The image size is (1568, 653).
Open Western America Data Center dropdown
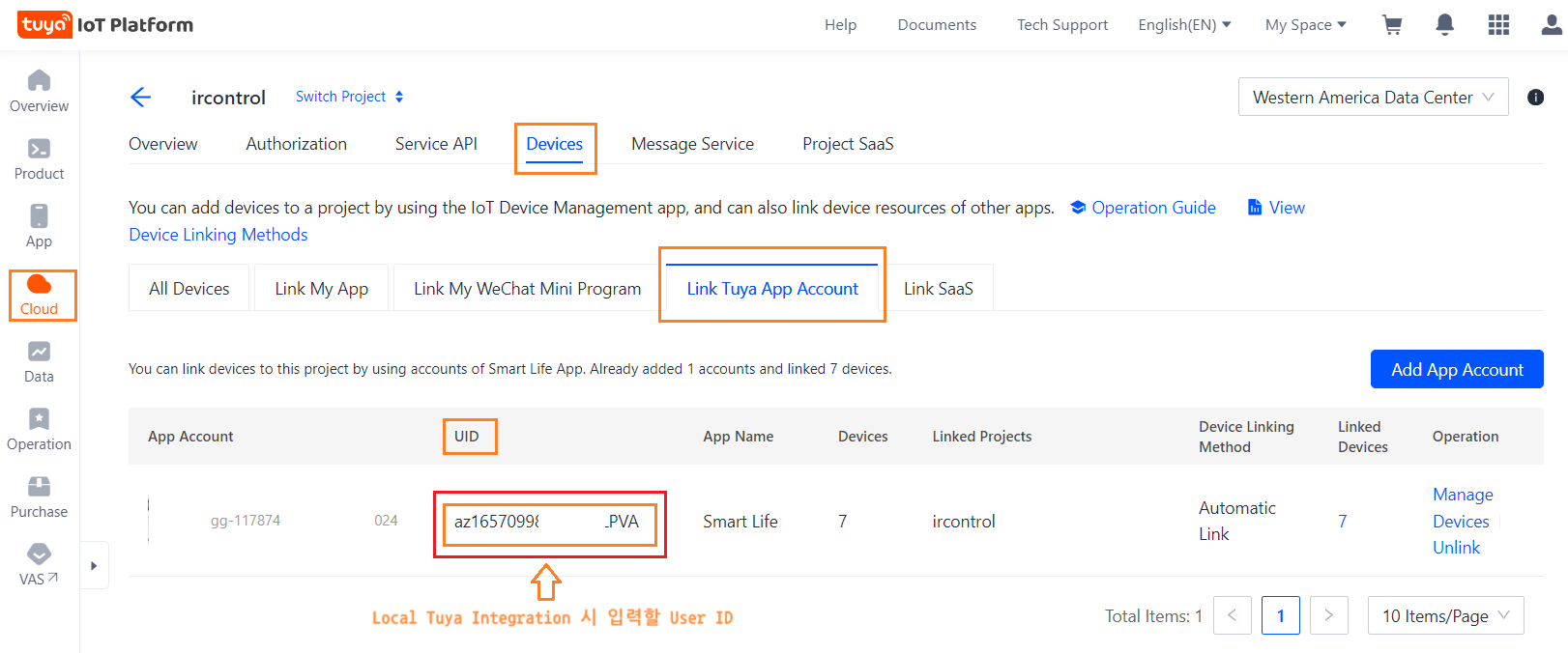tap(1373, 98)
